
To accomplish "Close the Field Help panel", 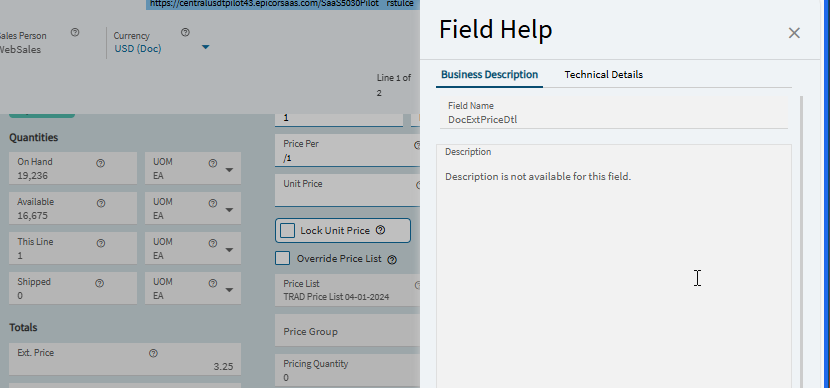I will [x=794, y=33].
